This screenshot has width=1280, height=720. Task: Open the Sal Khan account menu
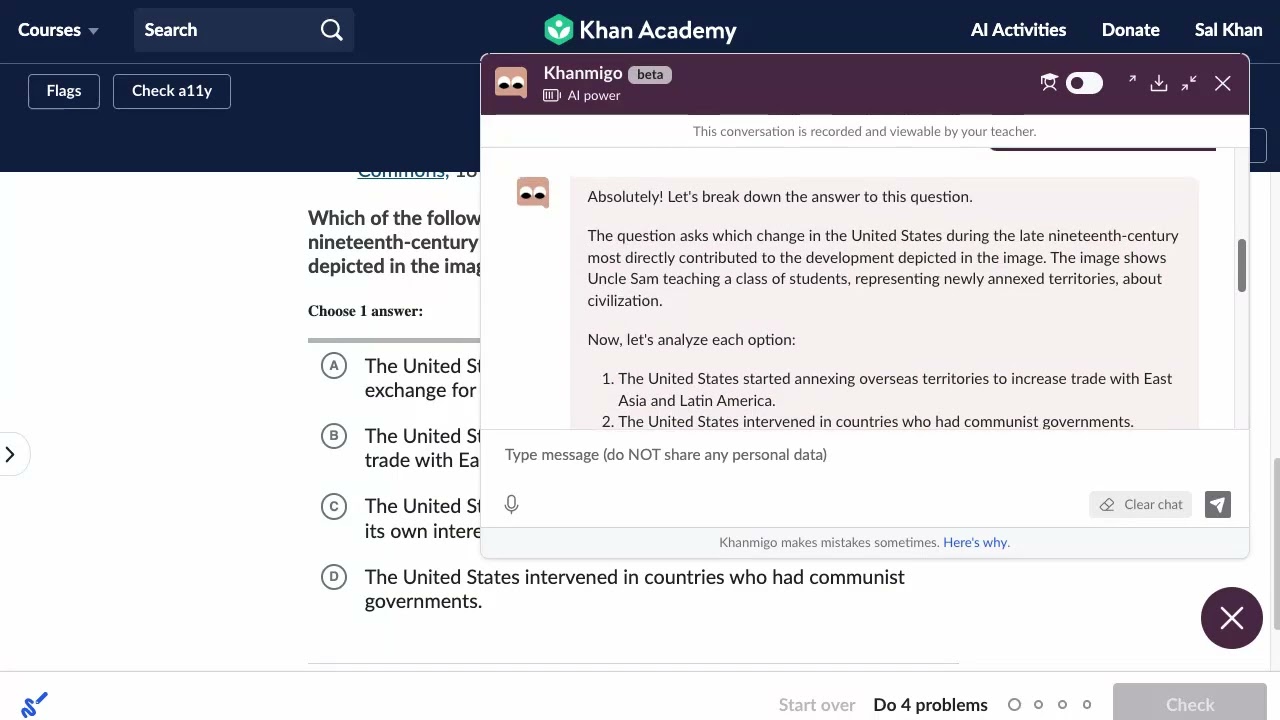coord(1228,30)
